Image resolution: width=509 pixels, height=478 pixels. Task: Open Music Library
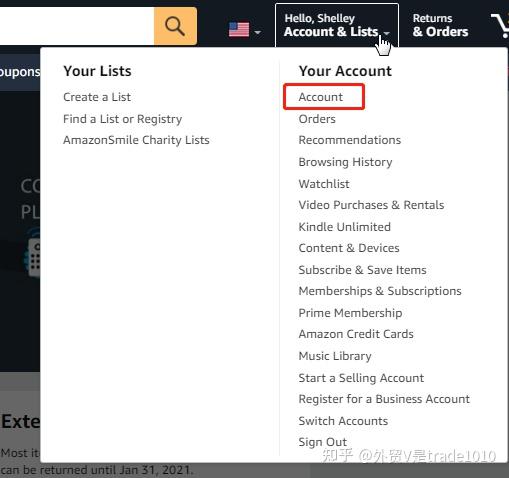[335, 356]
